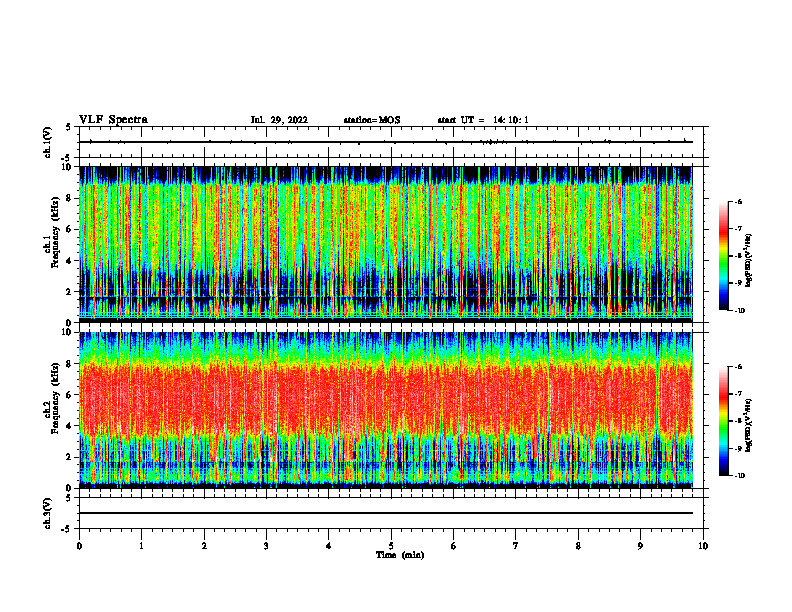The width and height of the screenshot is (792, 612).
Task: Click the lower ch.2 spectrogram color bar
Action: point(723,421)
